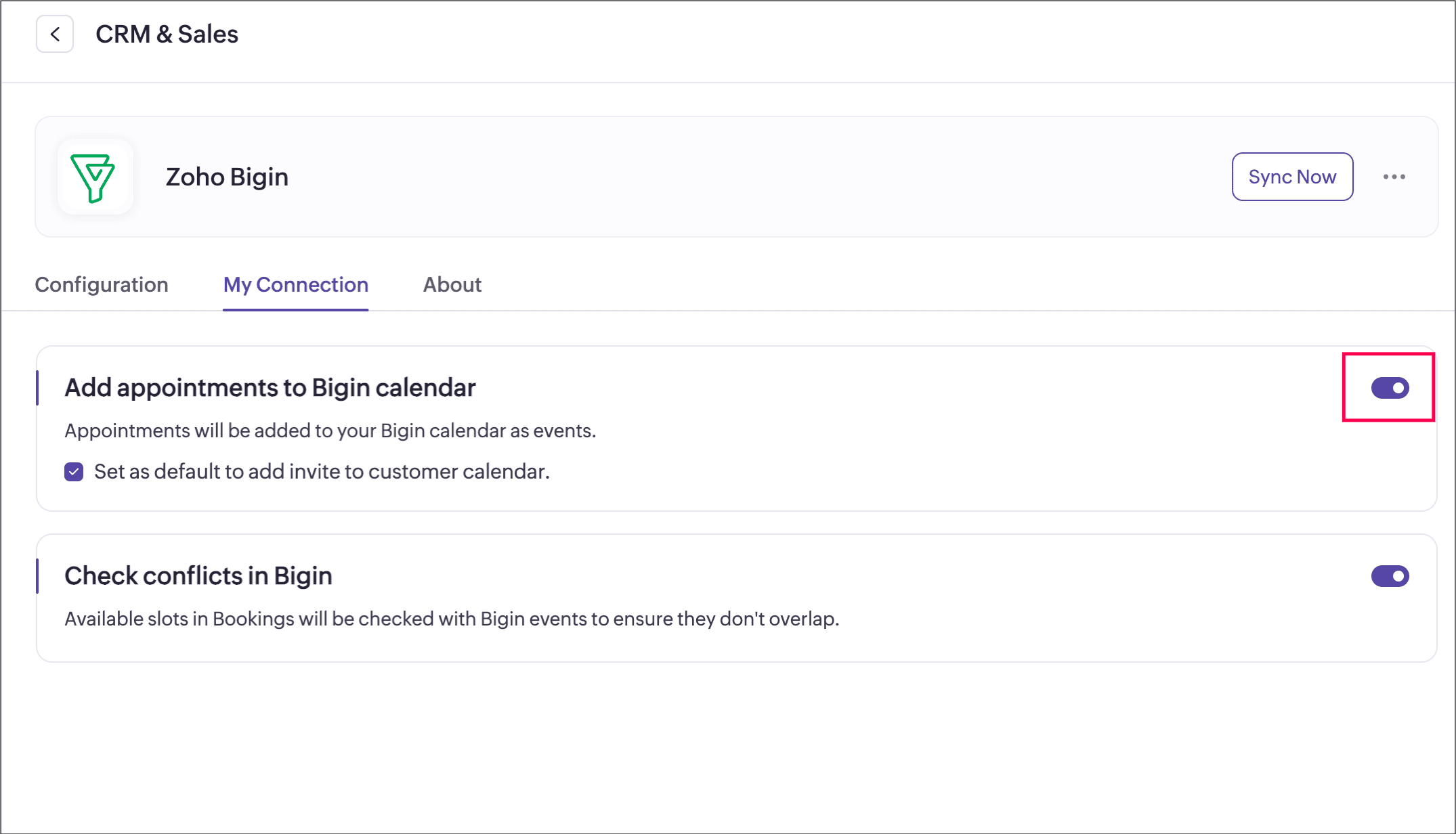Click the purple accent bar beside Add appointments
Image resolution: width=1456 pixels, height=834 pixels.
click(x=37, y=388)
